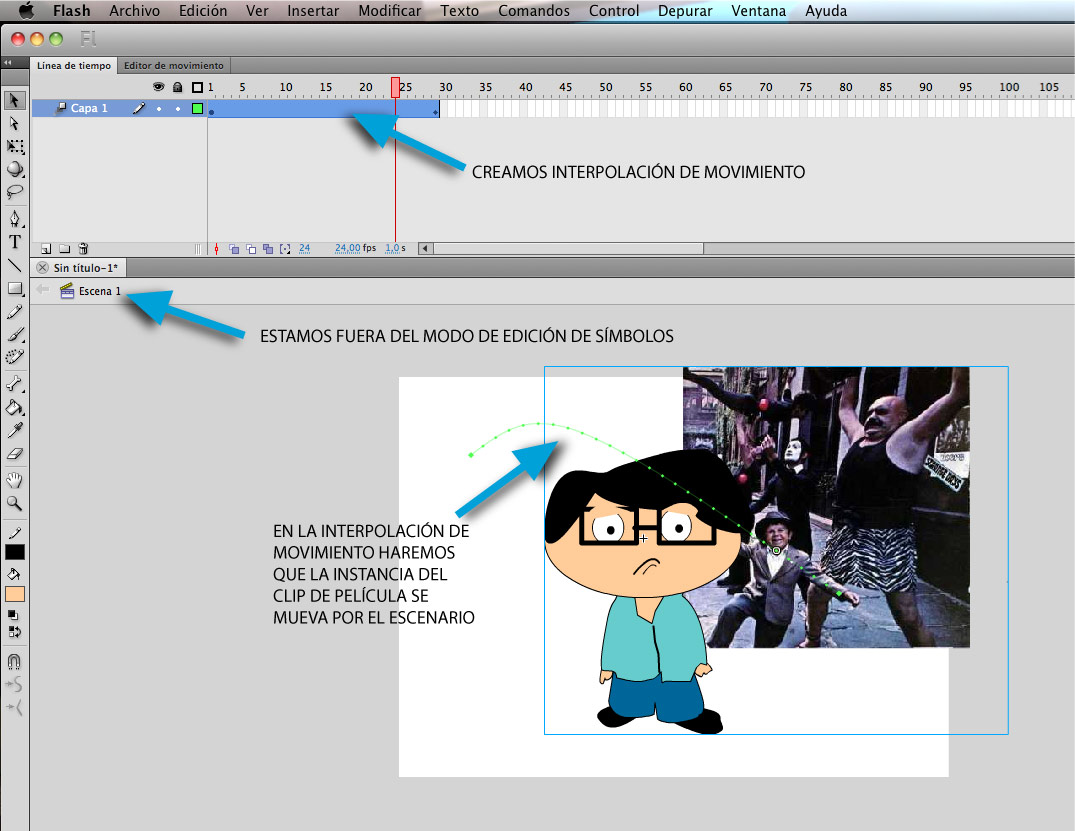Select the Brush tool
This screenshot has width=1075, height=831.
tap(14, 335)
